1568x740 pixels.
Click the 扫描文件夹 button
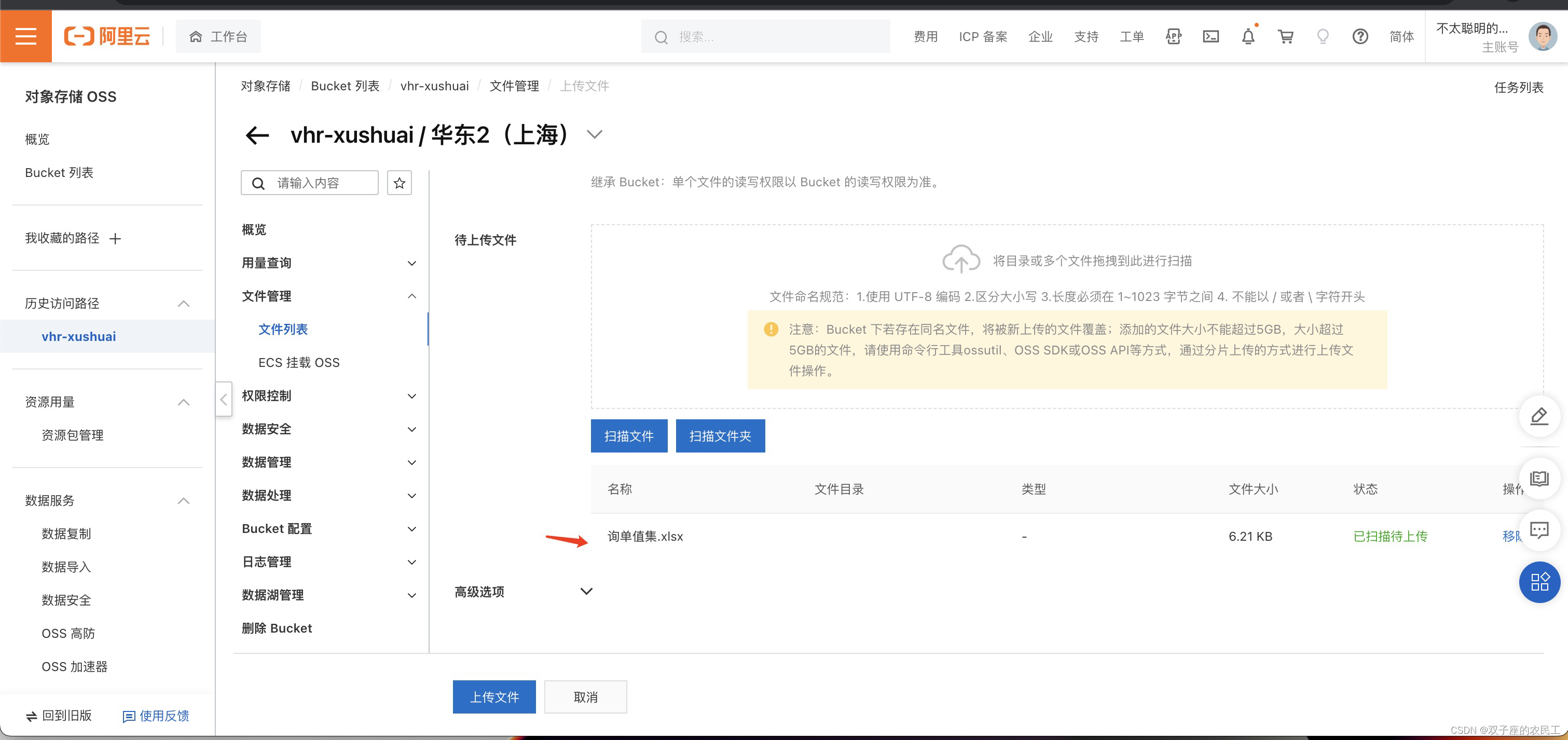pyautogui.click(x=720, y=436)
